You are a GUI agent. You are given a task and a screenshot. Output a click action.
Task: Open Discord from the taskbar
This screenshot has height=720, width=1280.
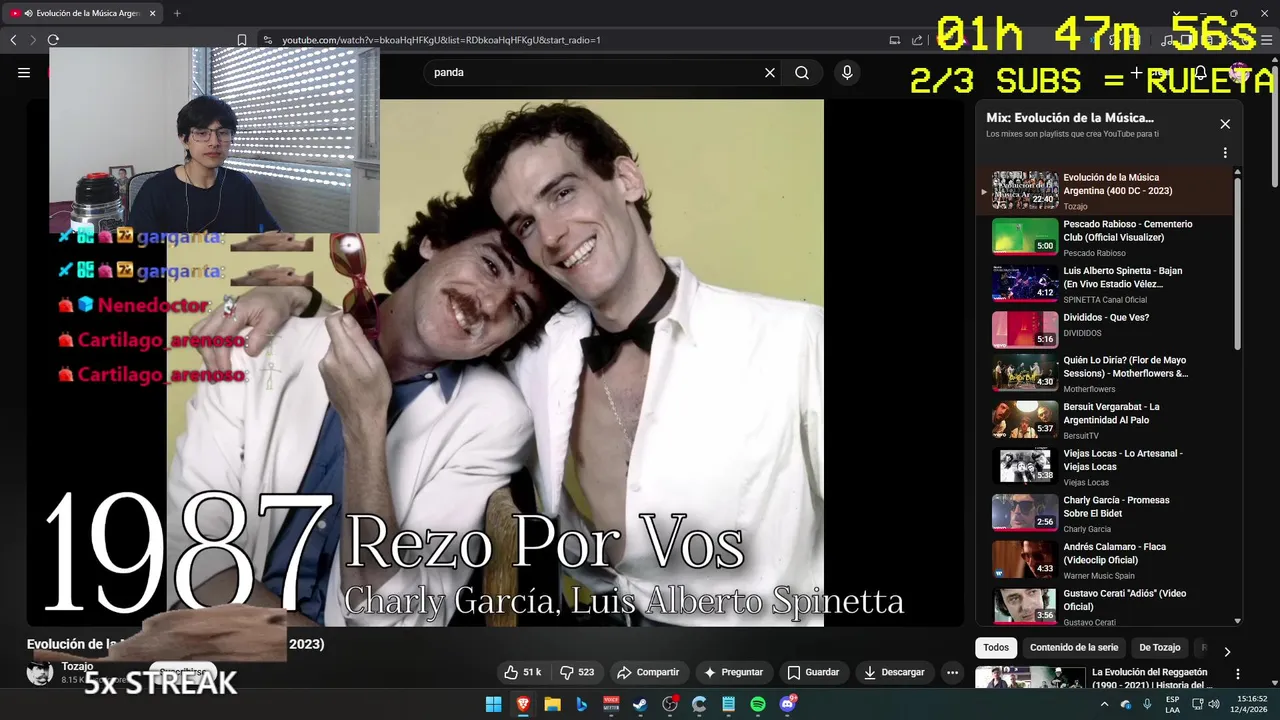click(788, 705)
